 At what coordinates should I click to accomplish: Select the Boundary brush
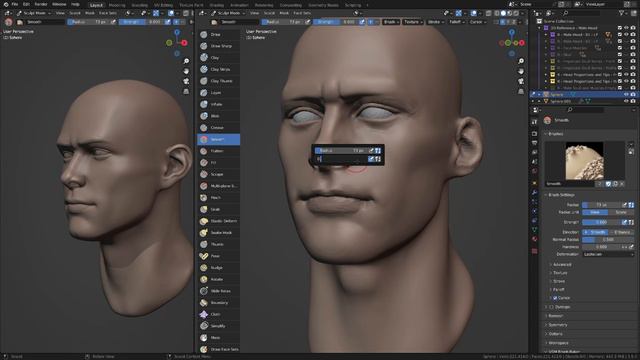click(x=218, y=303)
